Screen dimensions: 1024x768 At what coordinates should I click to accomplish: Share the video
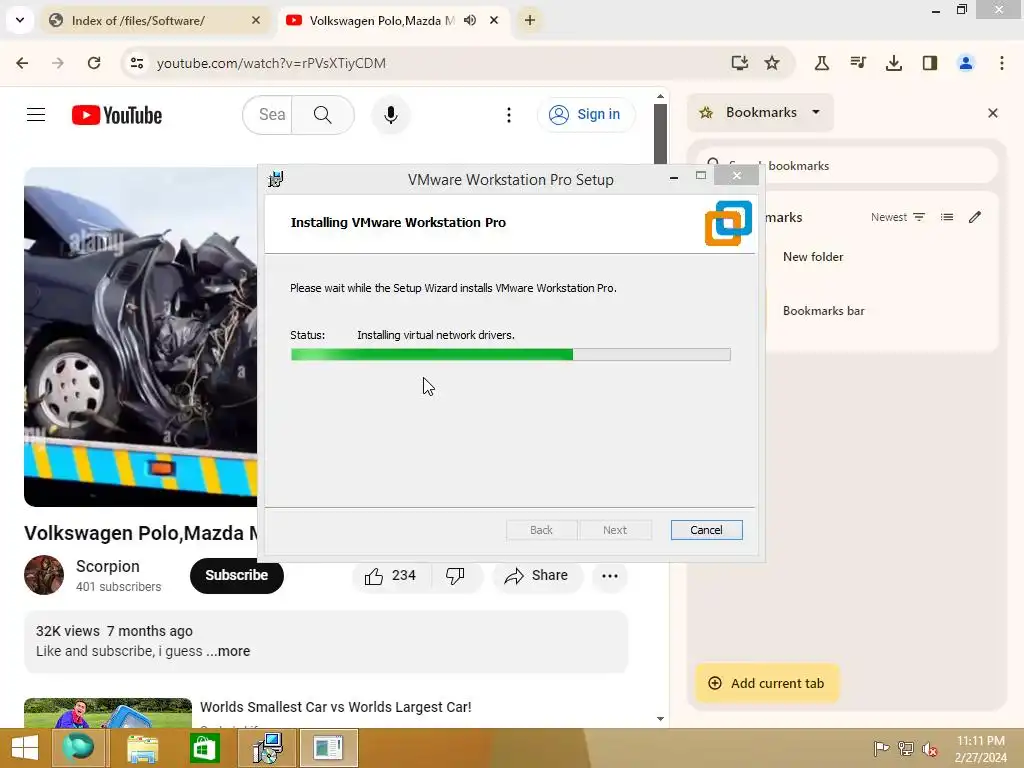(x=537, y=575)
